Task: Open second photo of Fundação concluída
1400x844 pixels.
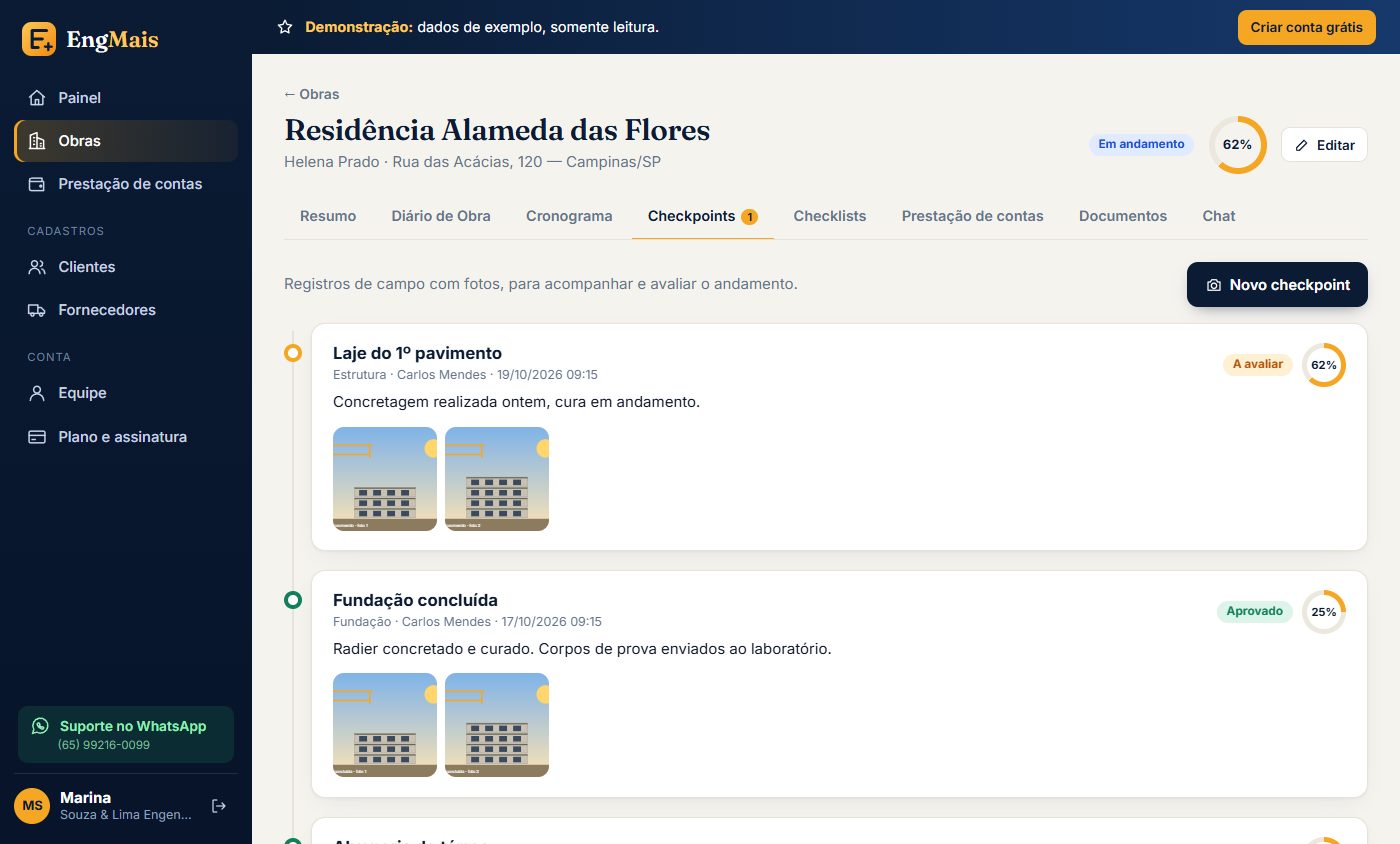Action: (x=497, y=725)
